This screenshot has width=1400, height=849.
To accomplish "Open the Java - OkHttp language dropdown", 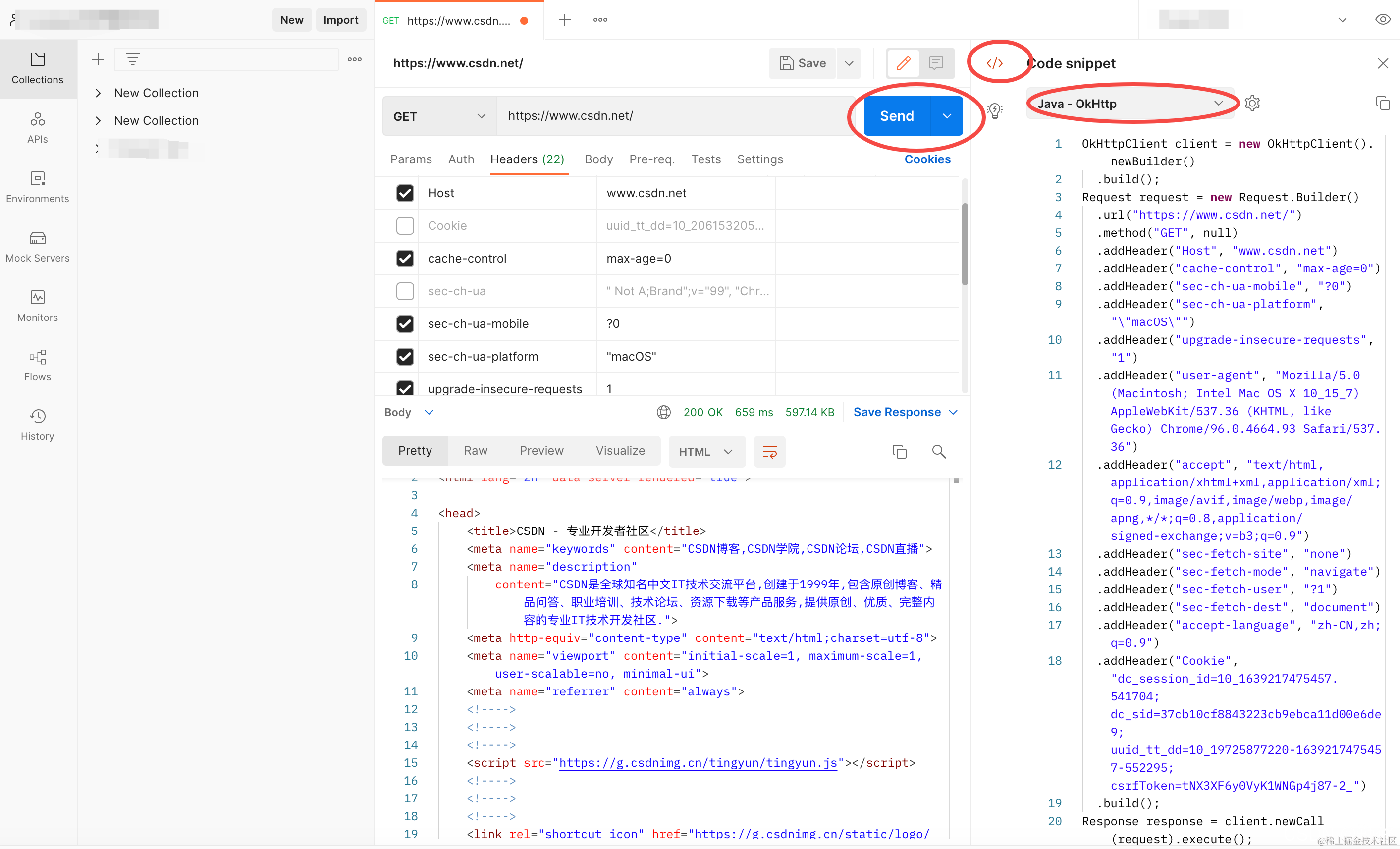I will coord(1130,104).
